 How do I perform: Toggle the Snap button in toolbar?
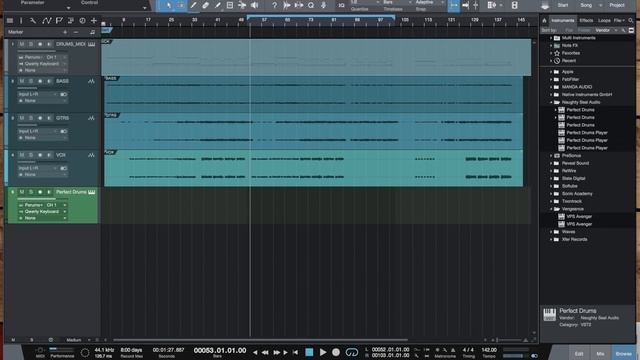[x=453, y=5]
